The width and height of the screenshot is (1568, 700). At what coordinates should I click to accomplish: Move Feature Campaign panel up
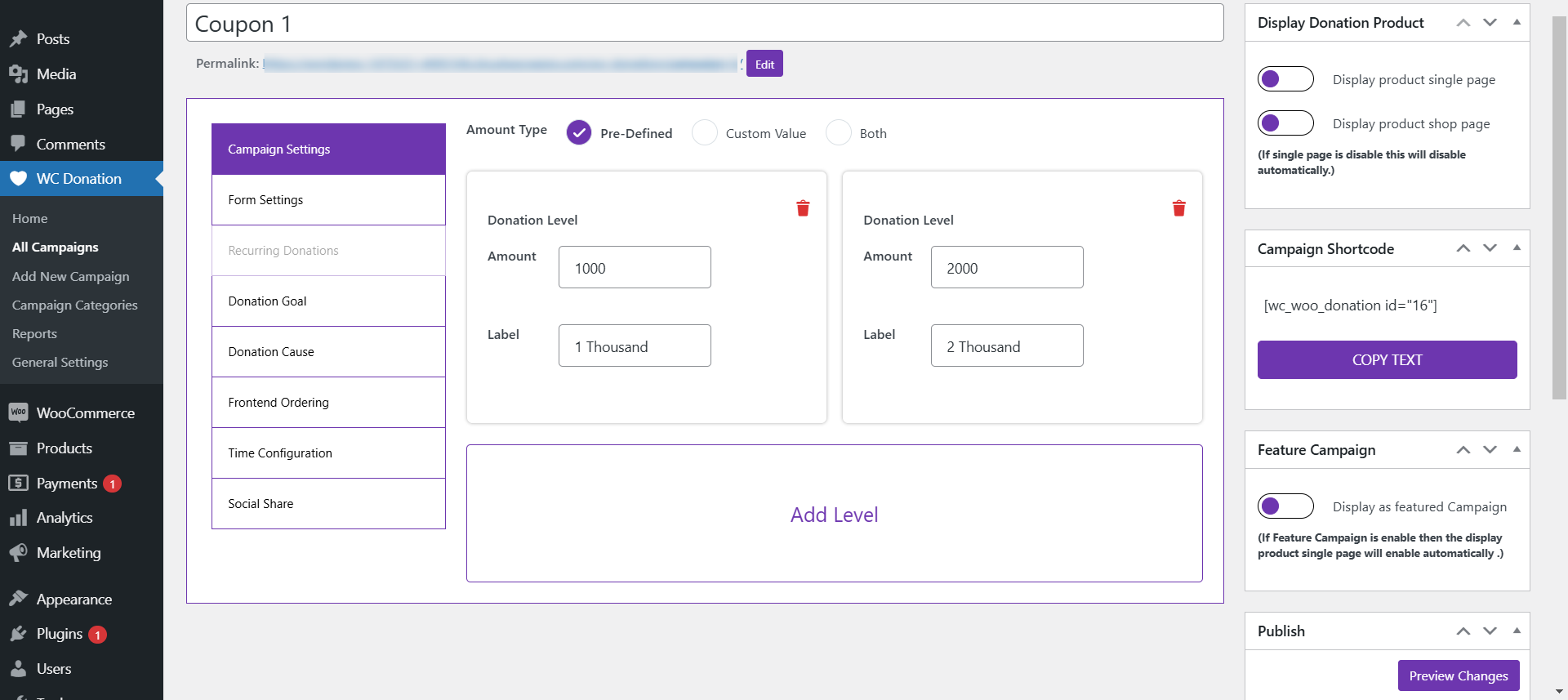pos(1463,450)
